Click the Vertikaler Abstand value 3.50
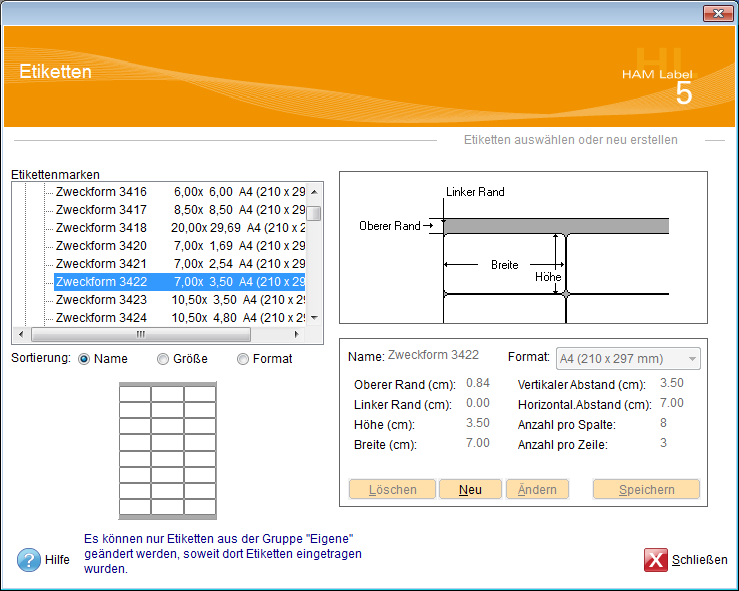 [672, 383]
